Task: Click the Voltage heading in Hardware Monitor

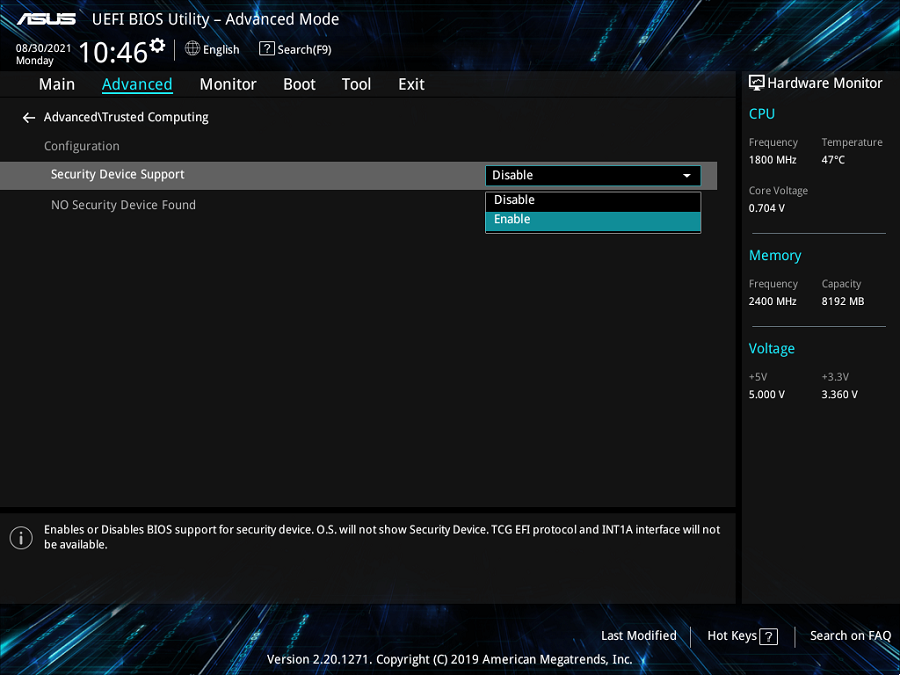Action: pos(771,349)
